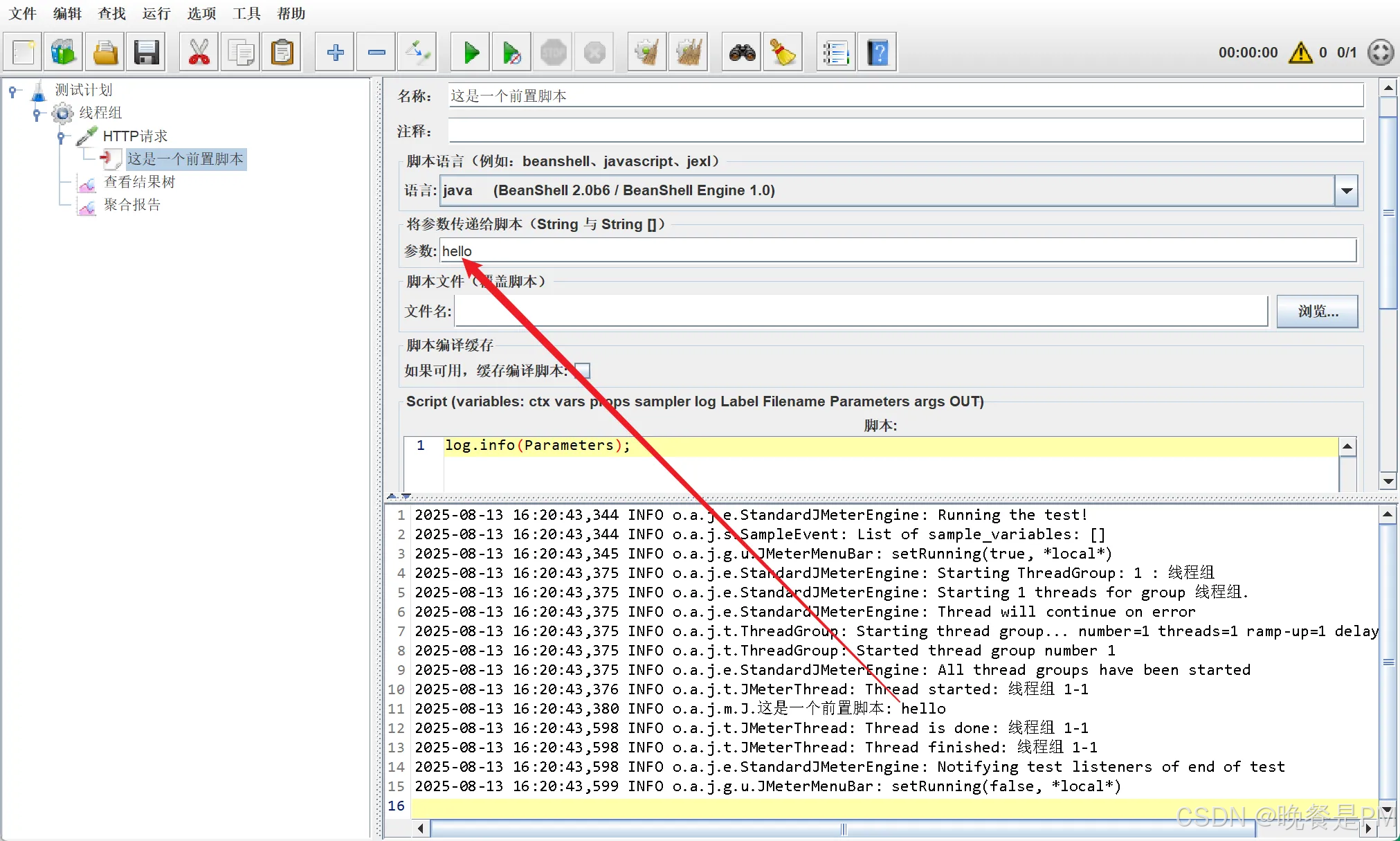Select 聚合报告 listener
1400x841 pixels.
coord(132,205)
